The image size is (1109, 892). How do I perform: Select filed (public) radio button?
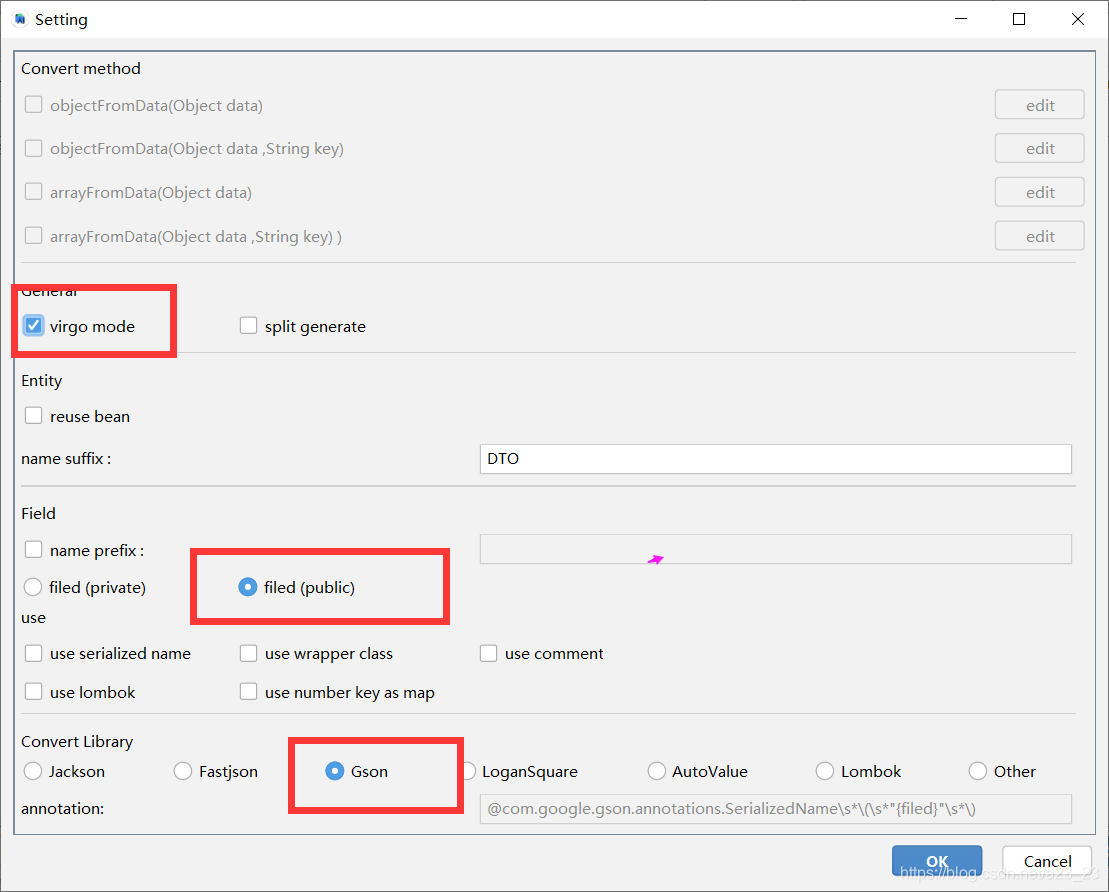point(248,587)
